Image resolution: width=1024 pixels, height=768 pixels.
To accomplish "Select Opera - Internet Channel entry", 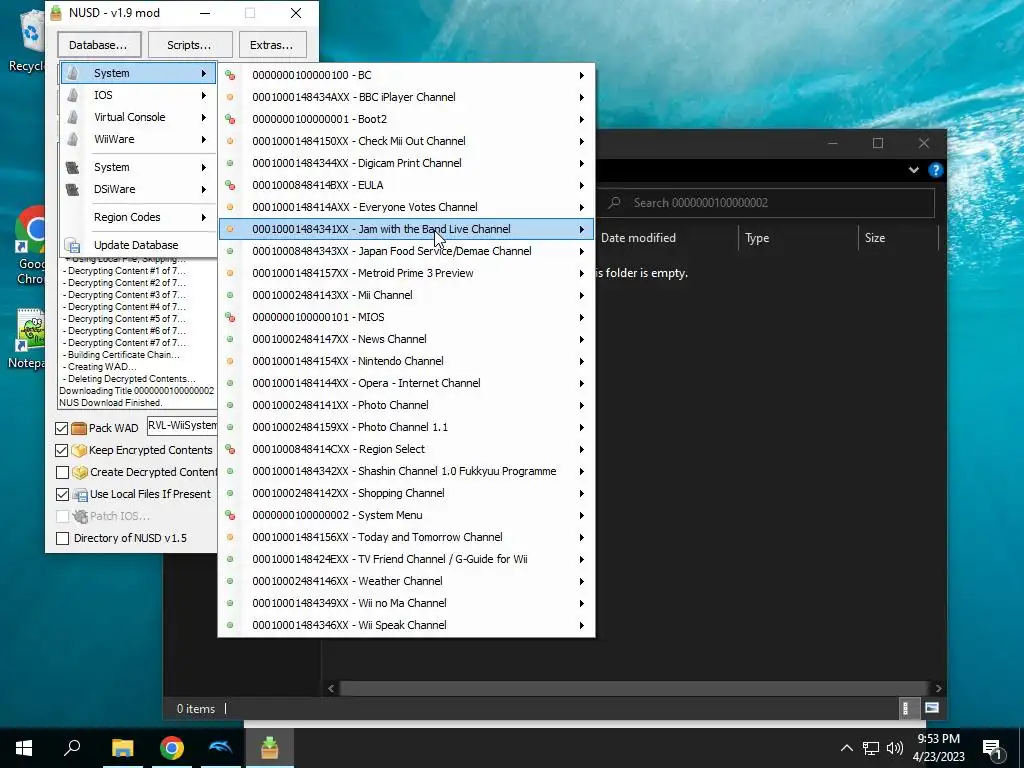I will tap(406, 383).
